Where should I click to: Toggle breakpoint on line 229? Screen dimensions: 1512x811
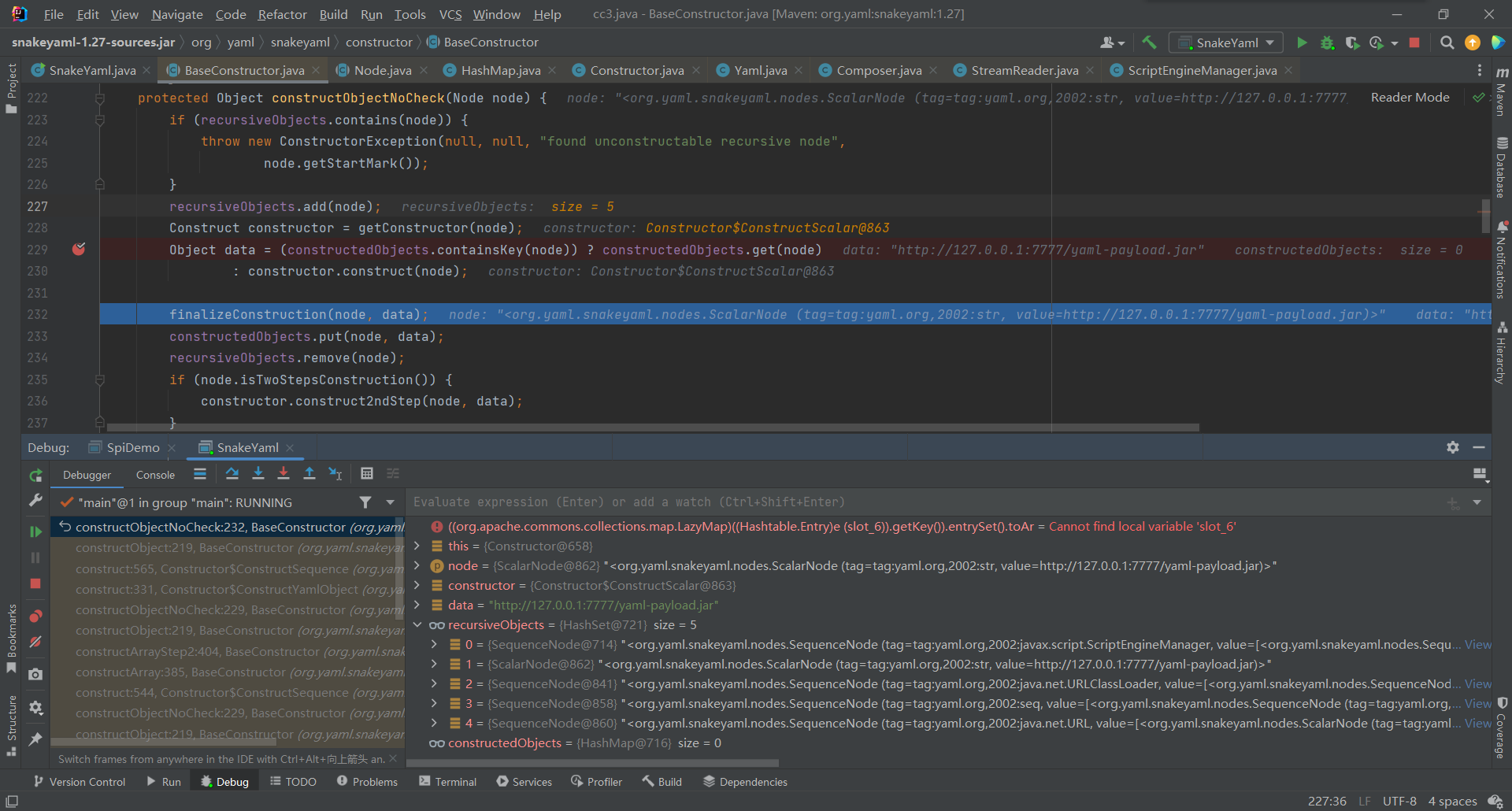point(79,250)
